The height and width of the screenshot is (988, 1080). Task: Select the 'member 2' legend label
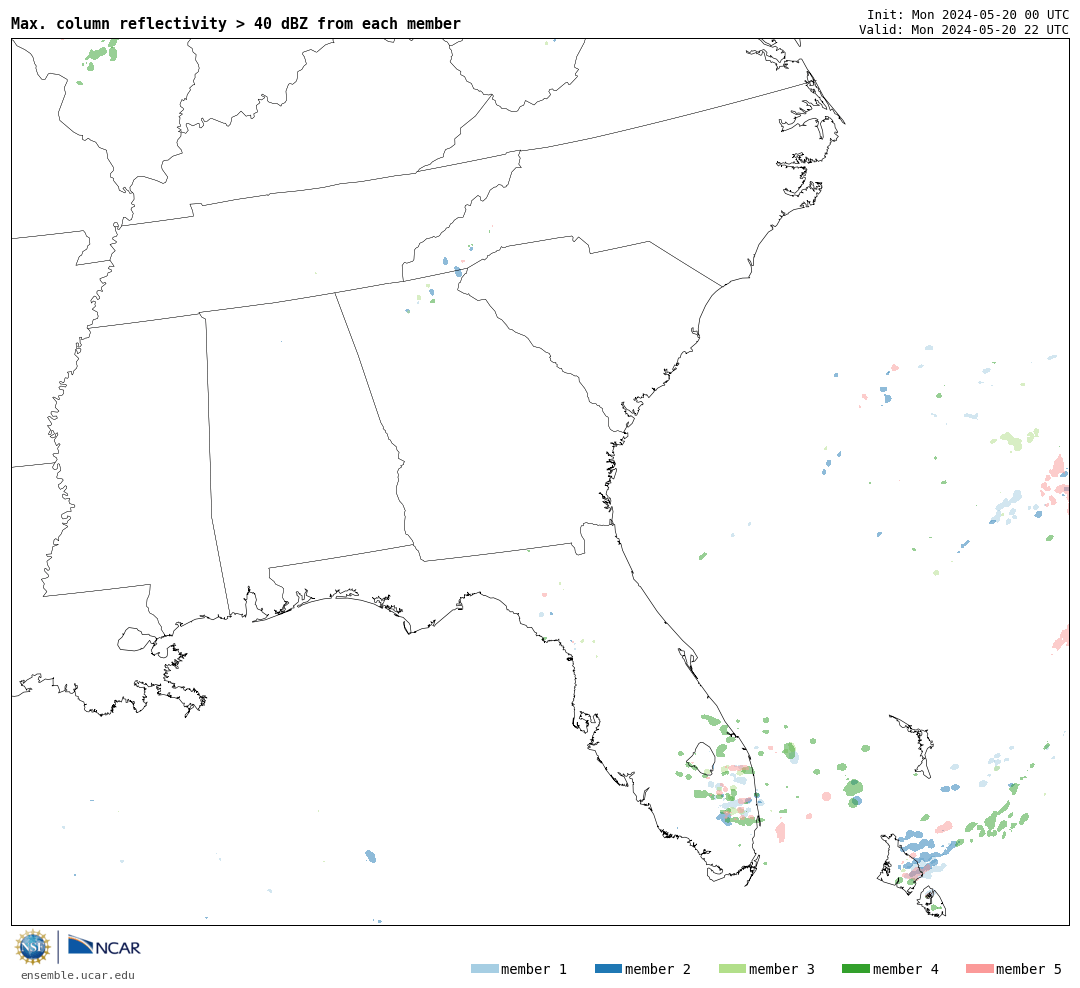click(x=658, y=969)
